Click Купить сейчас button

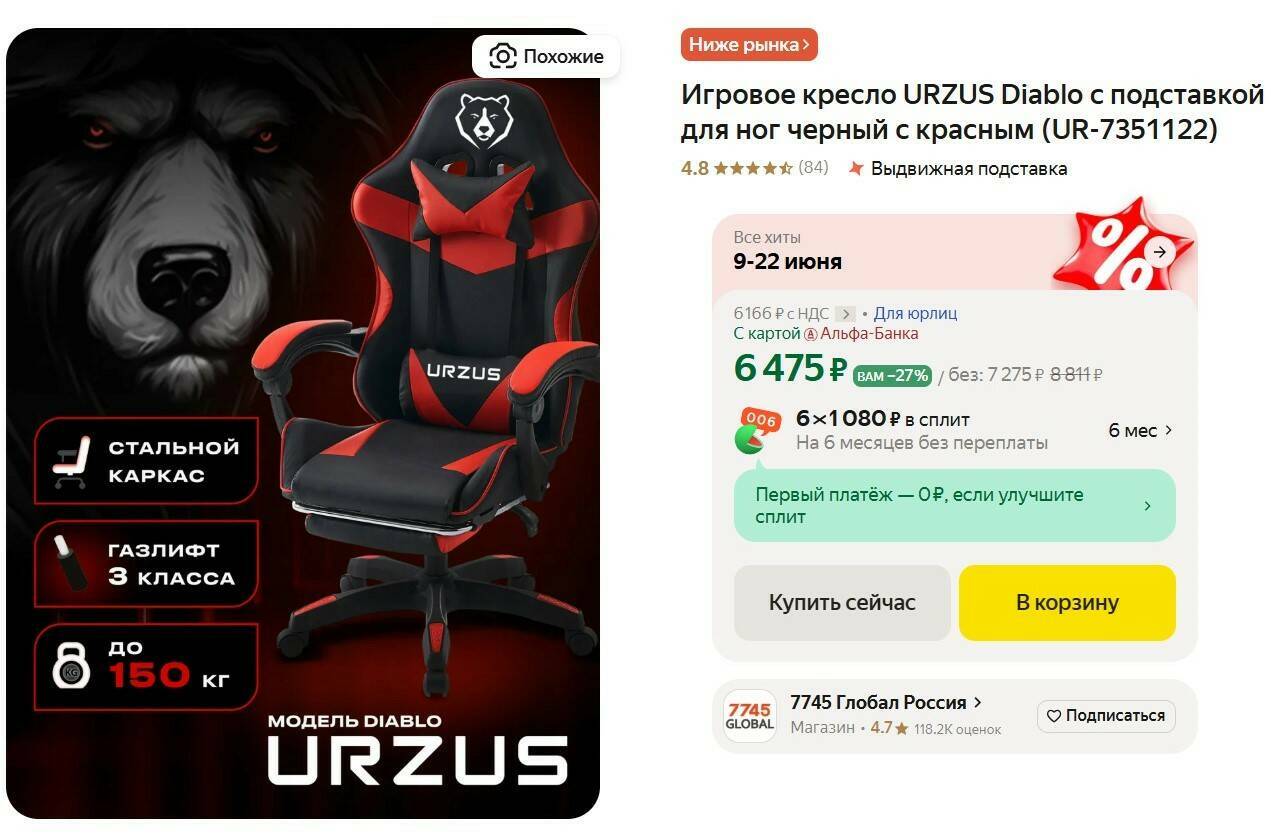[842, 603]
